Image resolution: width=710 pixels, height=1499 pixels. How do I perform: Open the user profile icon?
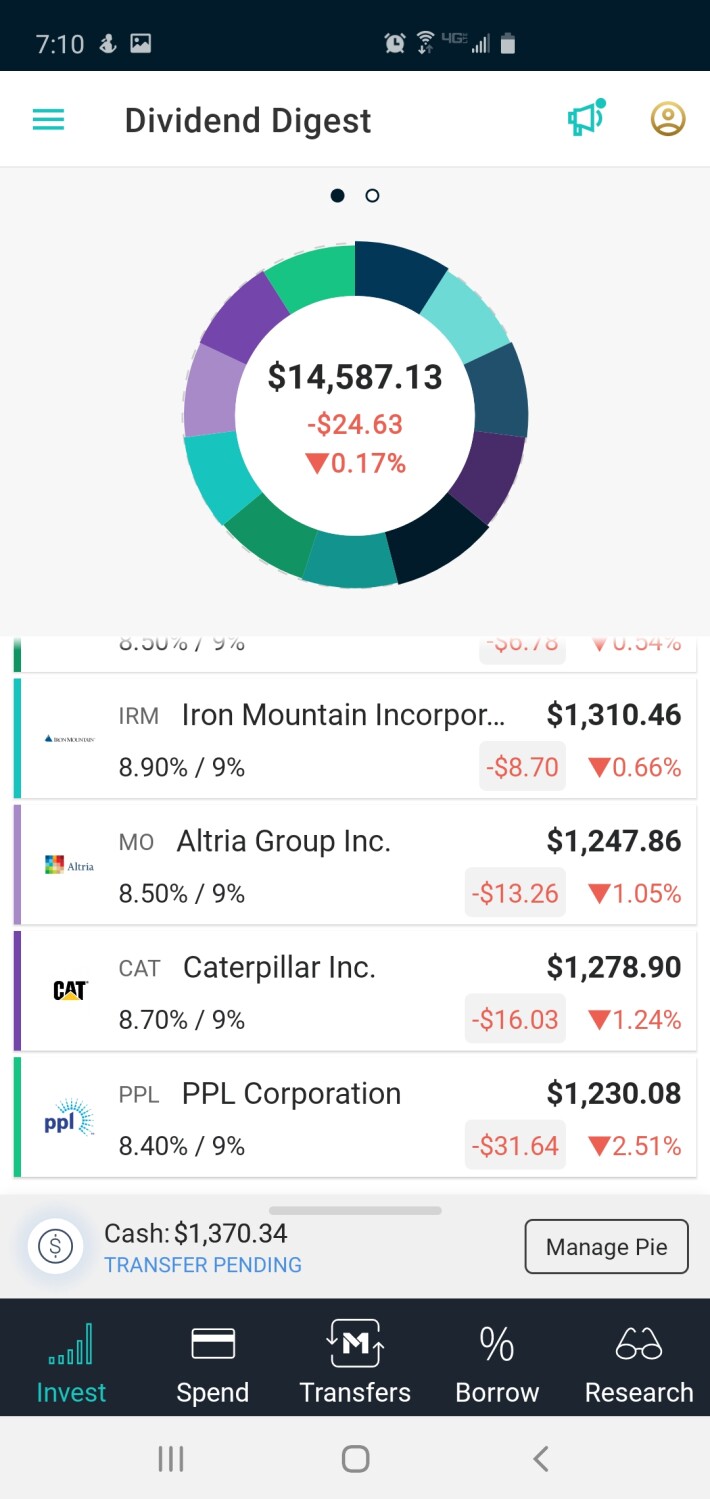point(668,119)
